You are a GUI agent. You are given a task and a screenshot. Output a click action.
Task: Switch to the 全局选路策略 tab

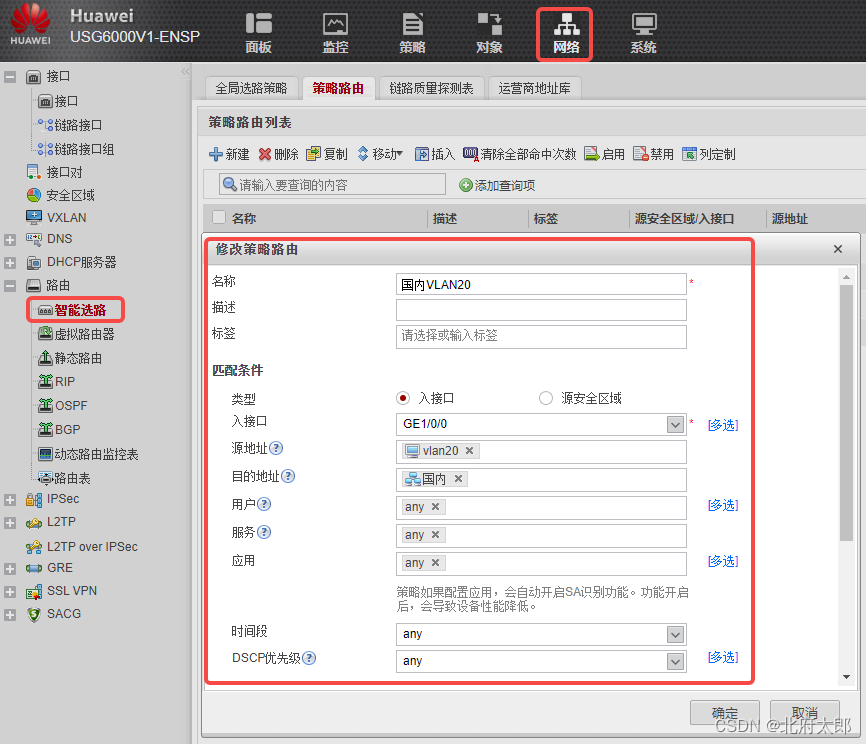point(251,88)
